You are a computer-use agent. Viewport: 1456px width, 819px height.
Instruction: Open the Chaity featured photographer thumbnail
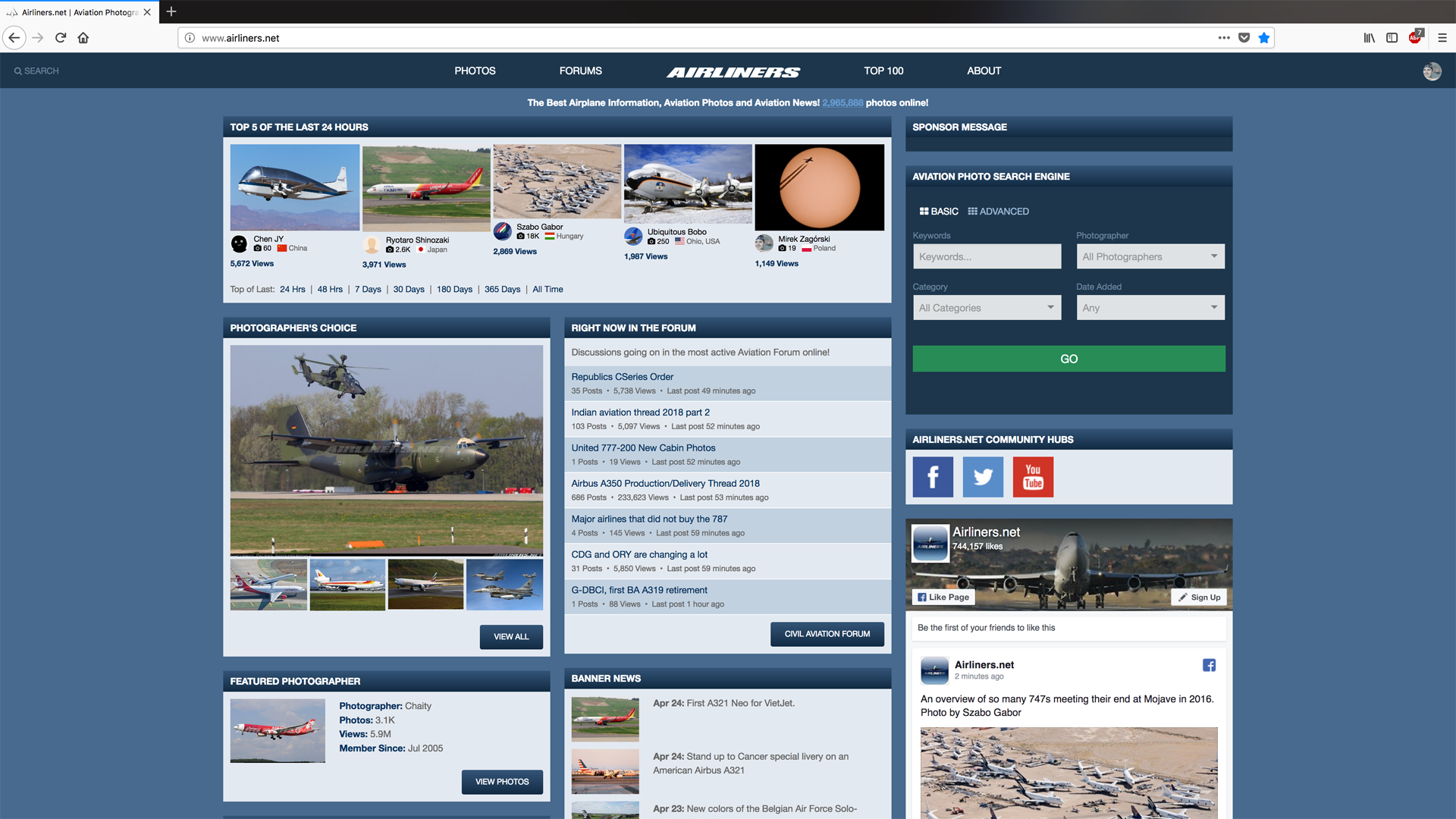[278, 731]
